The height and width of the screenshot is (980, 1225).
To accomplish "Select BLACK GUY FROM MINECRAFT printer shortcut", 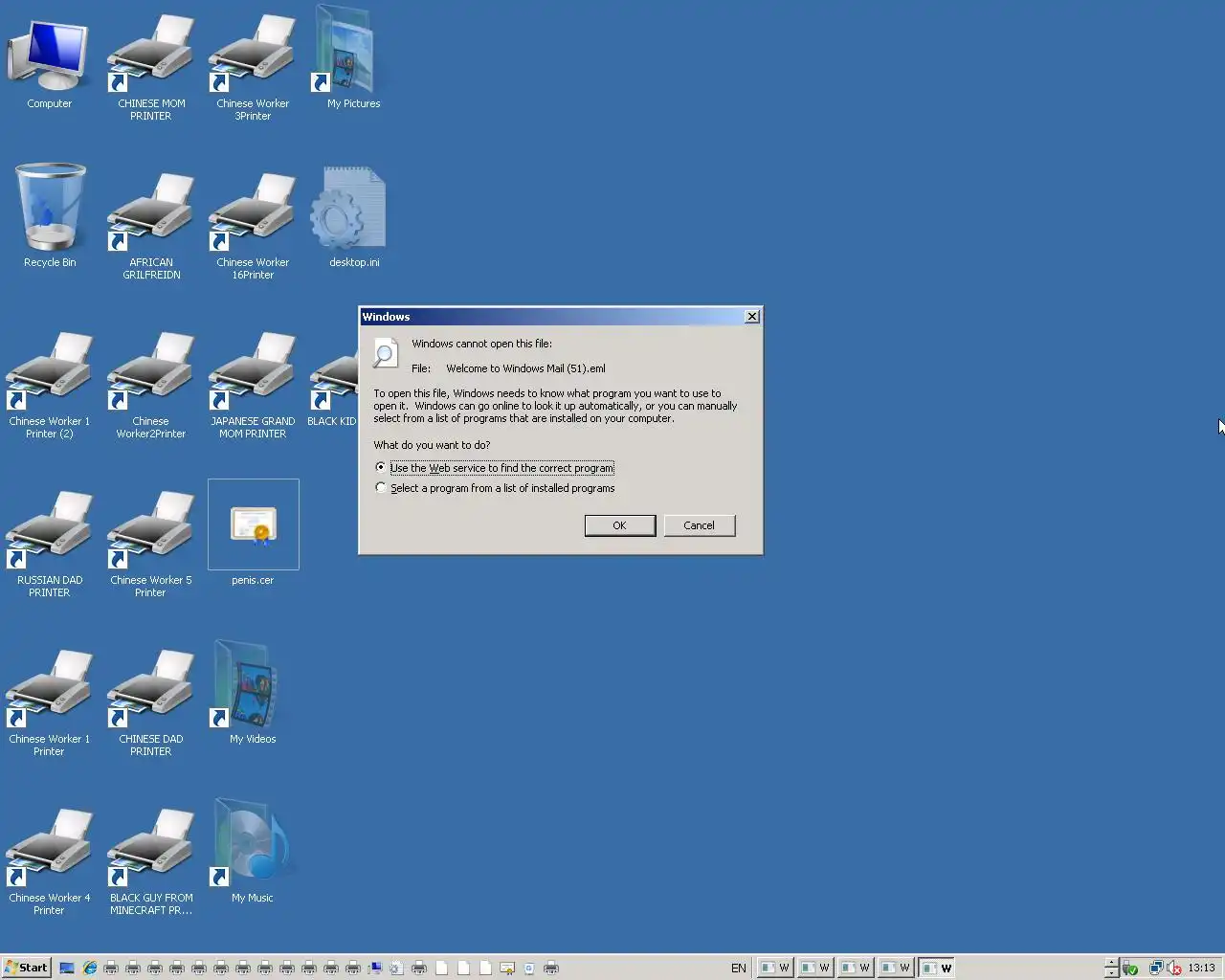I will point(151,861).
